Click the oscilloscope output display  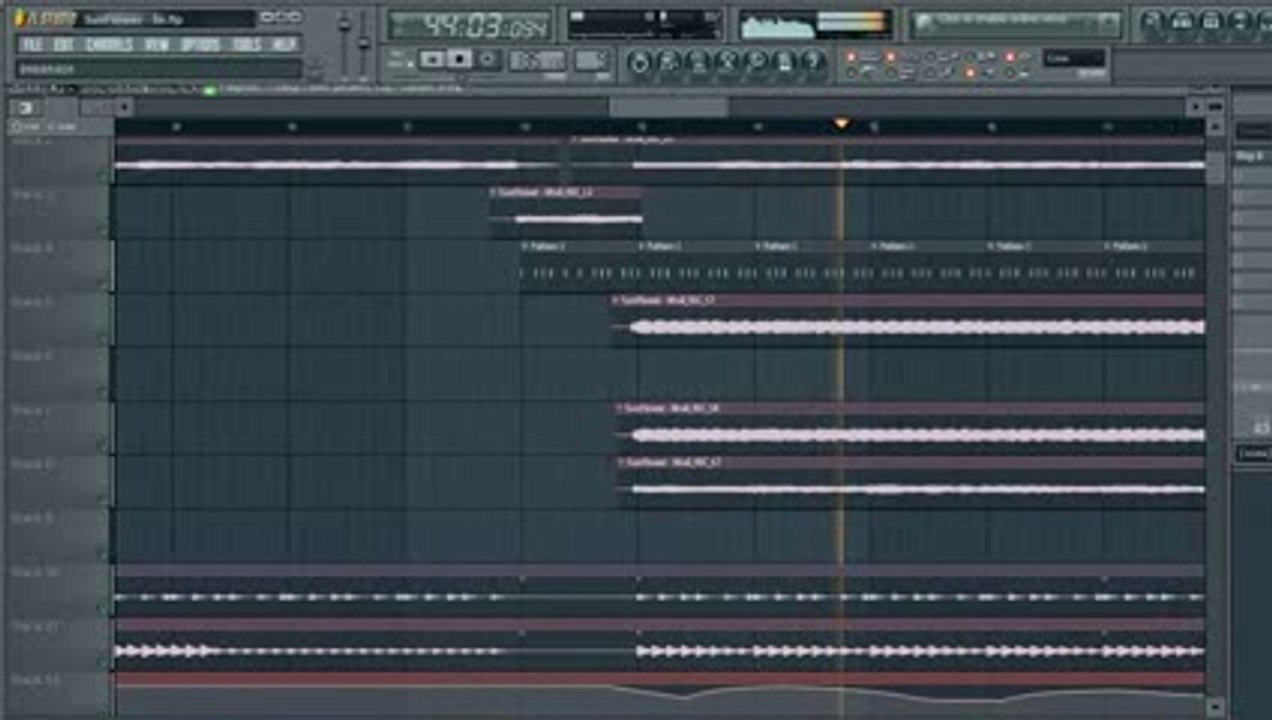[x=815, y=24]
